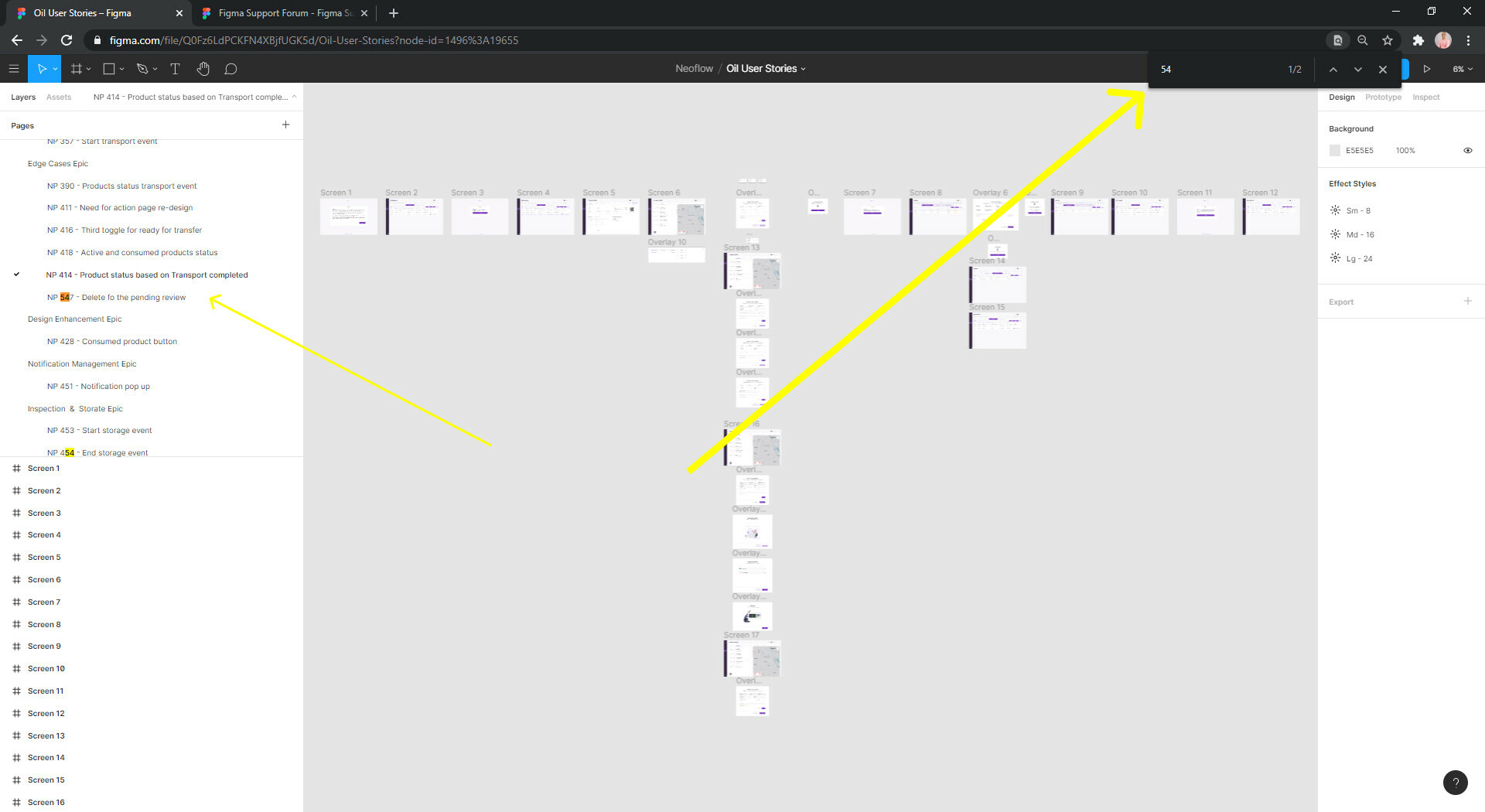Image resolution: width=1485 pixels, height=812 pixels.
Task: Select Screen 16 layer in layers list
Action: click(46, 802)
